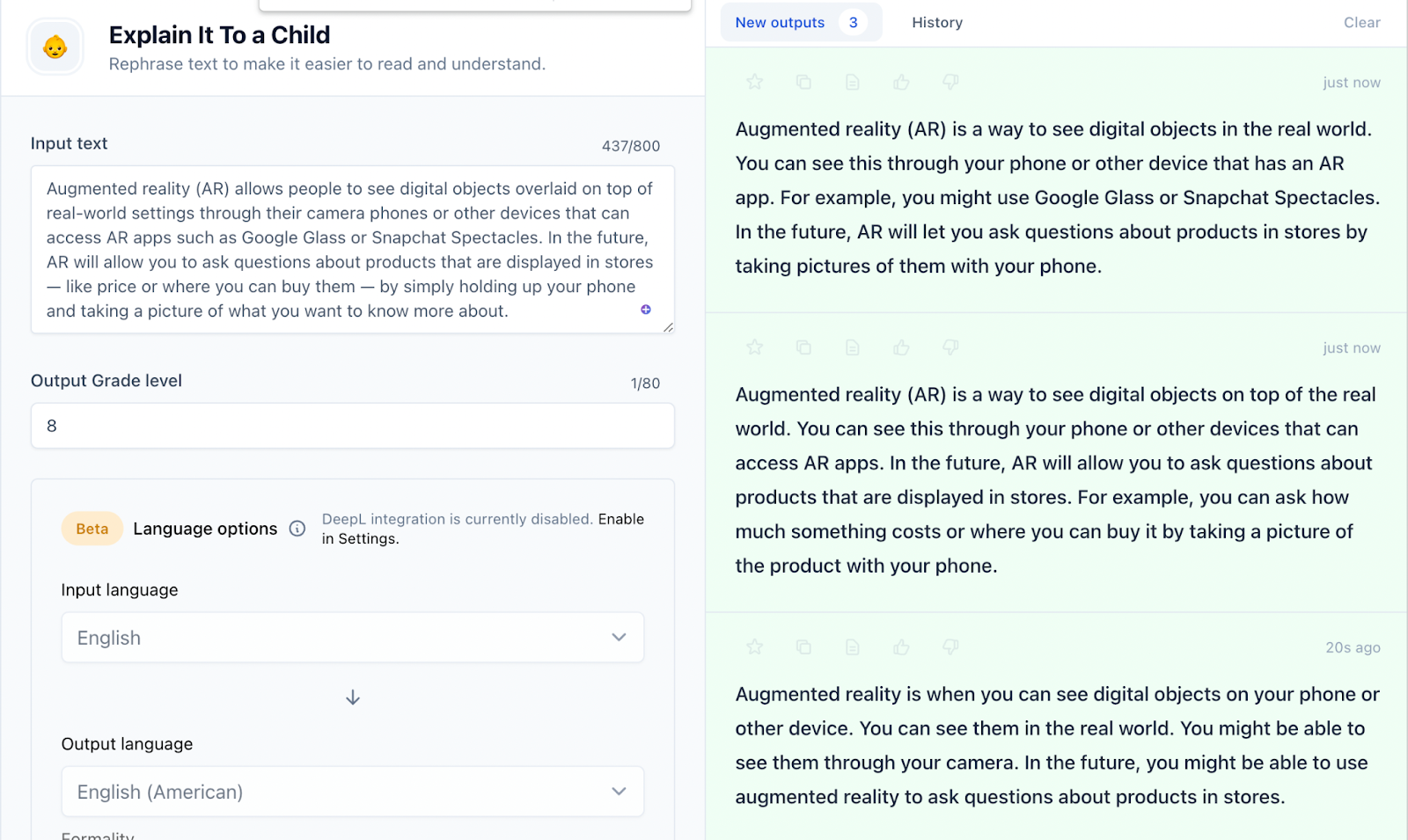The width and height of the screenshot is (1408, 840).
Task: Copy the first output text
Action: (803, 82)
